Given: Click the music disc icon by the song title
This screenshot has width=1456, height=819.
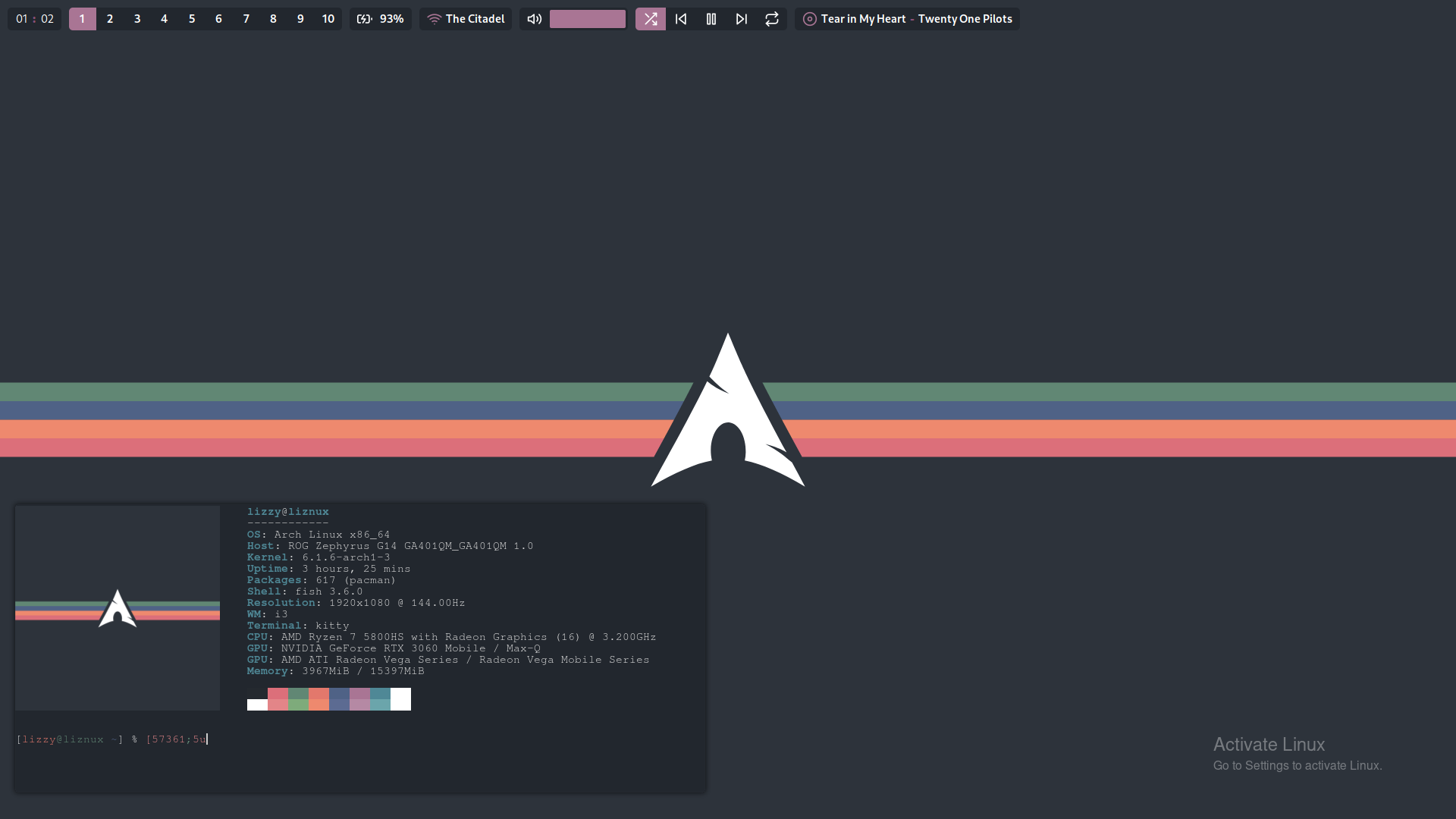Looking at the screenshot, I should (x=809, y=19).
